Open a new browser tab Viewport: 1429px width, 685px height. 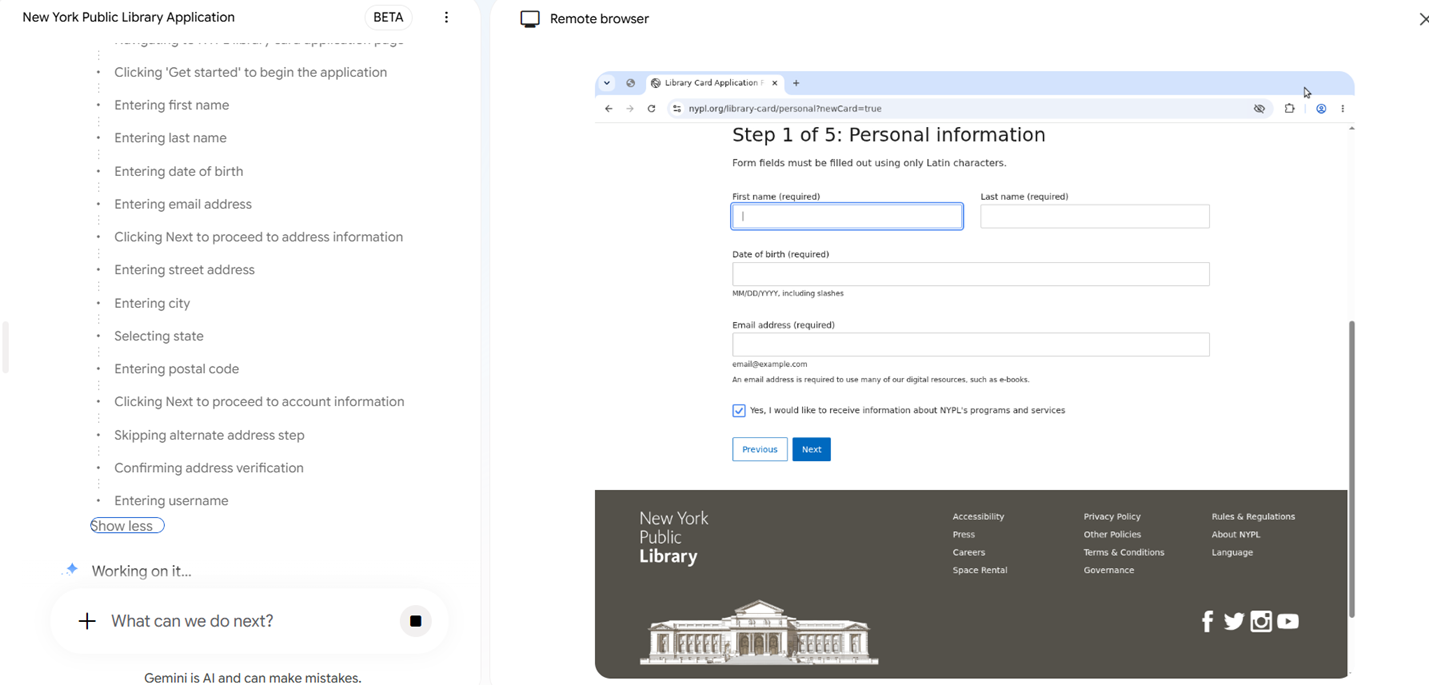point(796,83)
